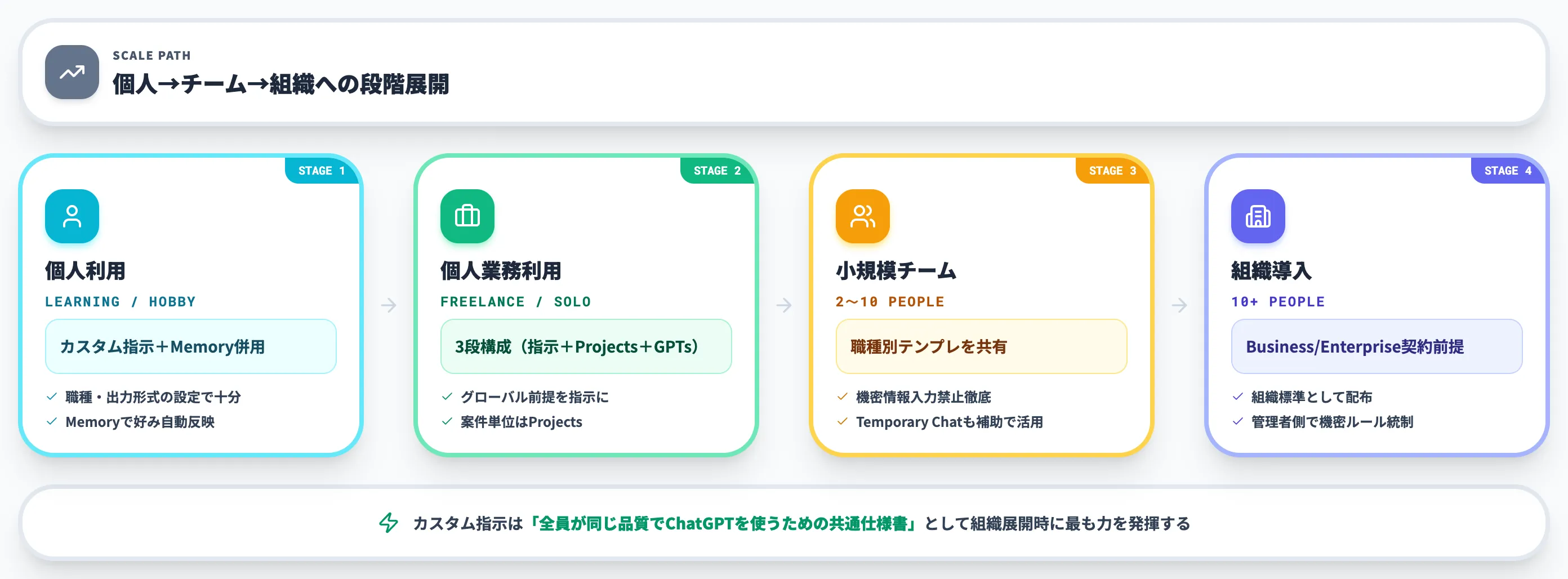Click the FREELANCE / SOLO subtitle
This screenshot has height=579, width=1568.
click(515, 302)
